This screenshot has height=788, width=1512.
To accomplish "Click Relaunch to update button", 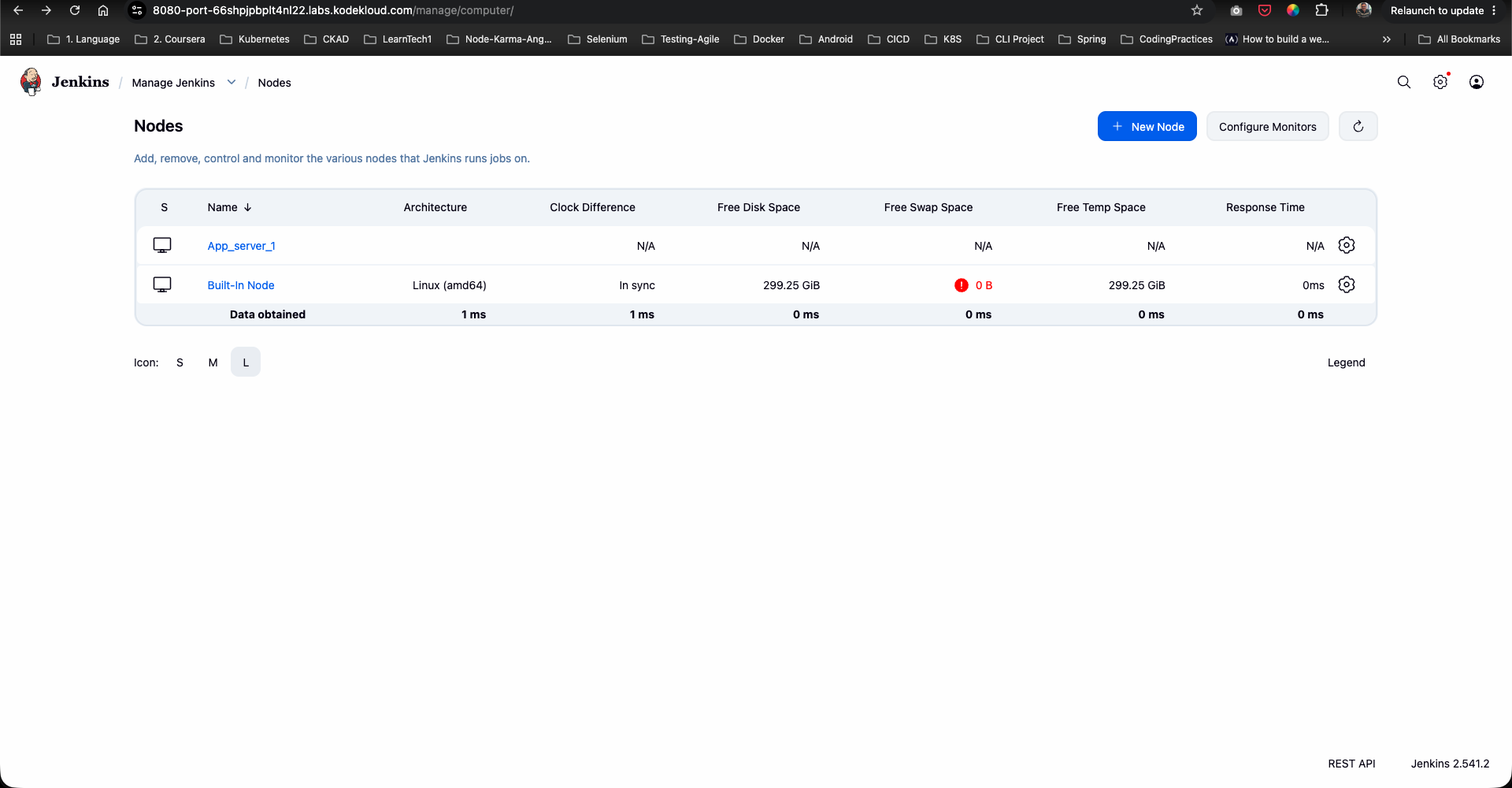I will (x=1436, y=10).
